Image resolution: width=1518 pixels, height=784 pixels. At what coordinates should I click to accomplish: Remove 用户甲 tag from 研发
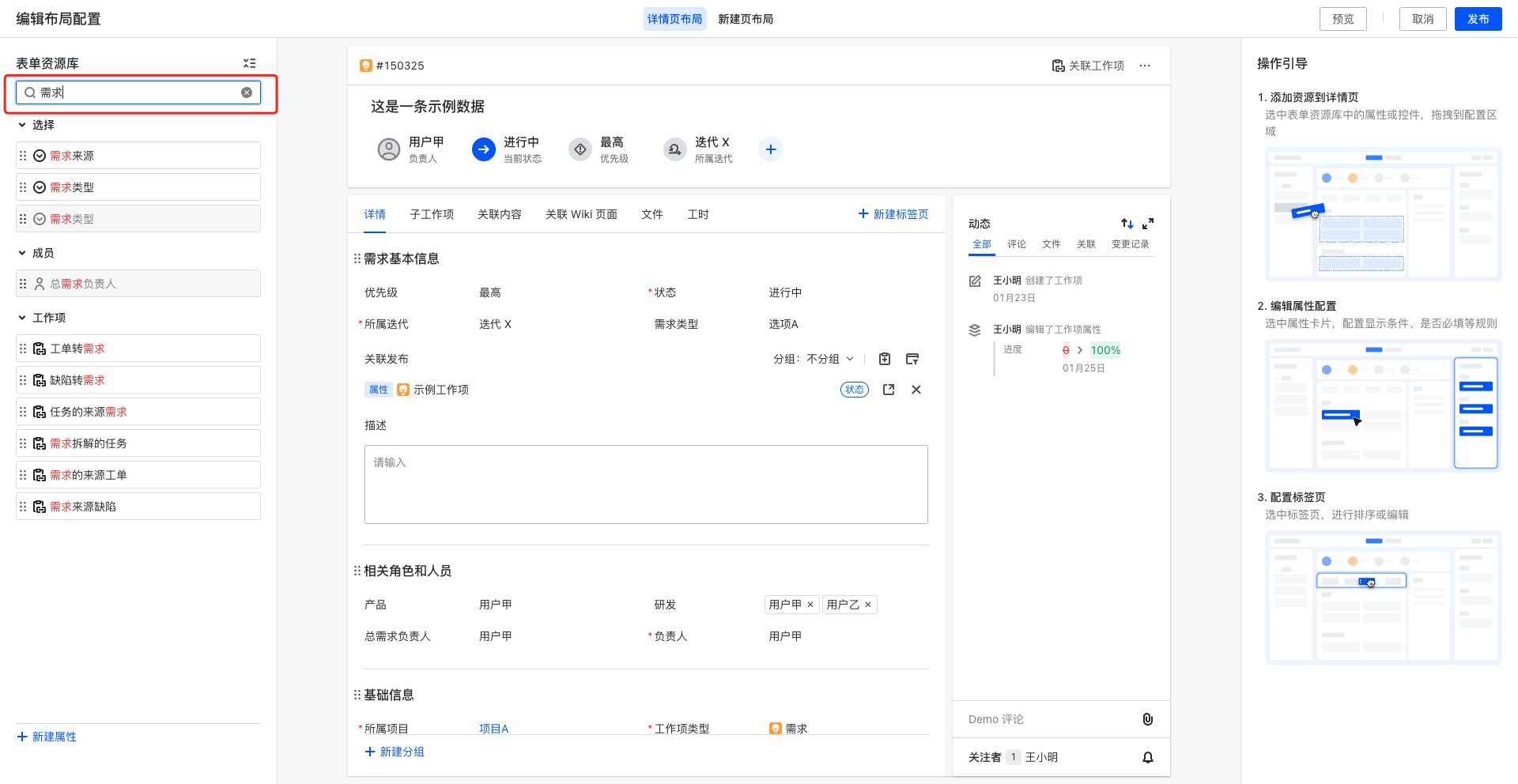point(810,605)
